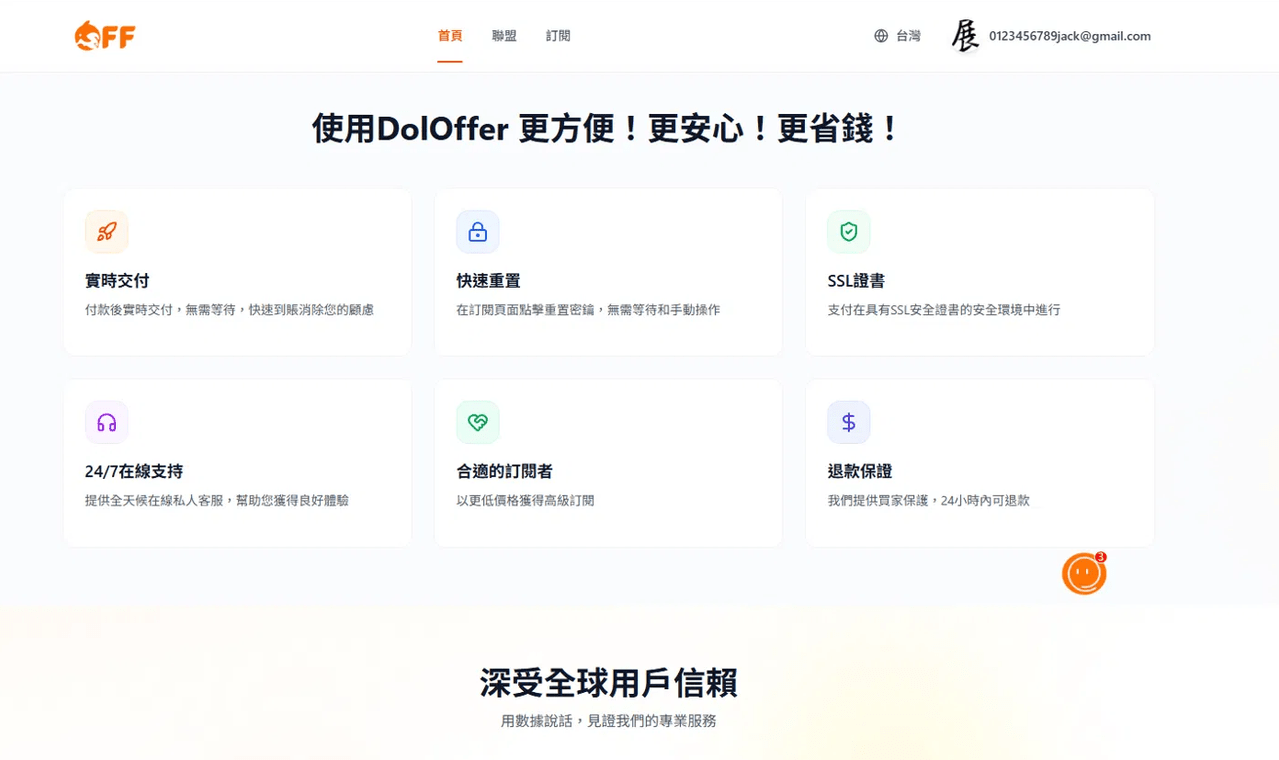Click the heart handshake icon for 合適的訂閱者
1279x760 pixels.
(478, 422)
